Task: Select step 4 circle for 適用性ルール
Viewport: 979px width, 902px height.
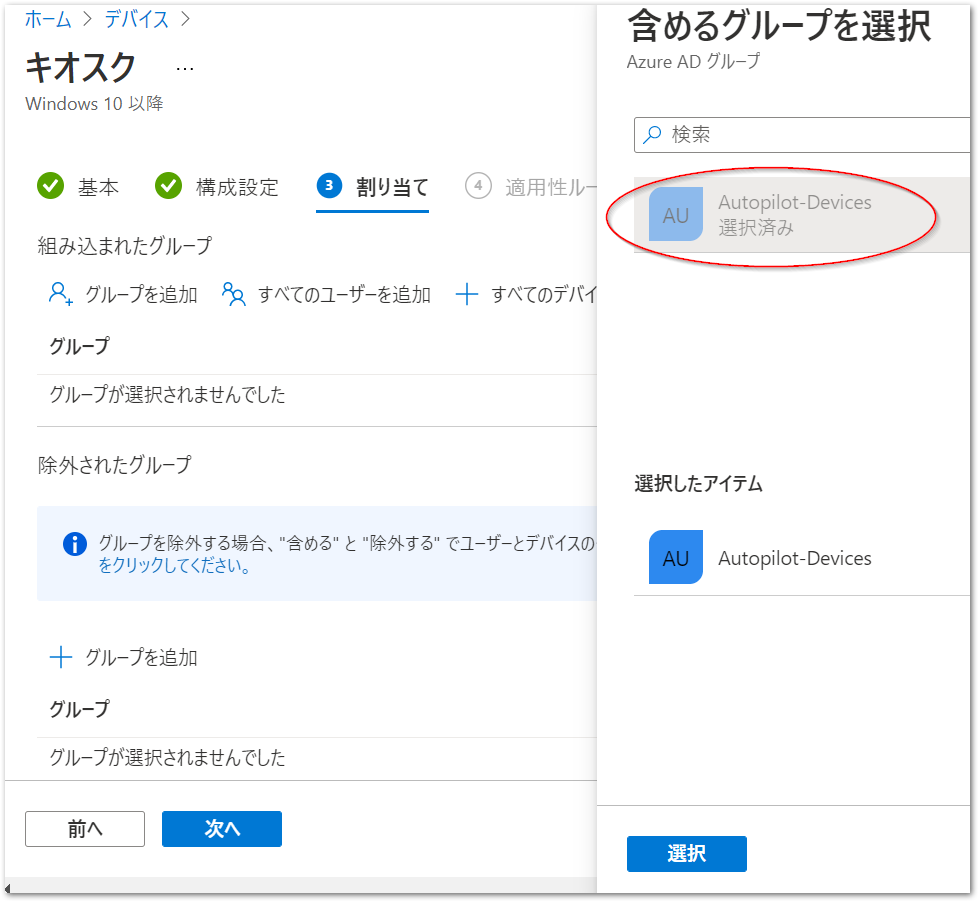Action: (x=479, y=186)
